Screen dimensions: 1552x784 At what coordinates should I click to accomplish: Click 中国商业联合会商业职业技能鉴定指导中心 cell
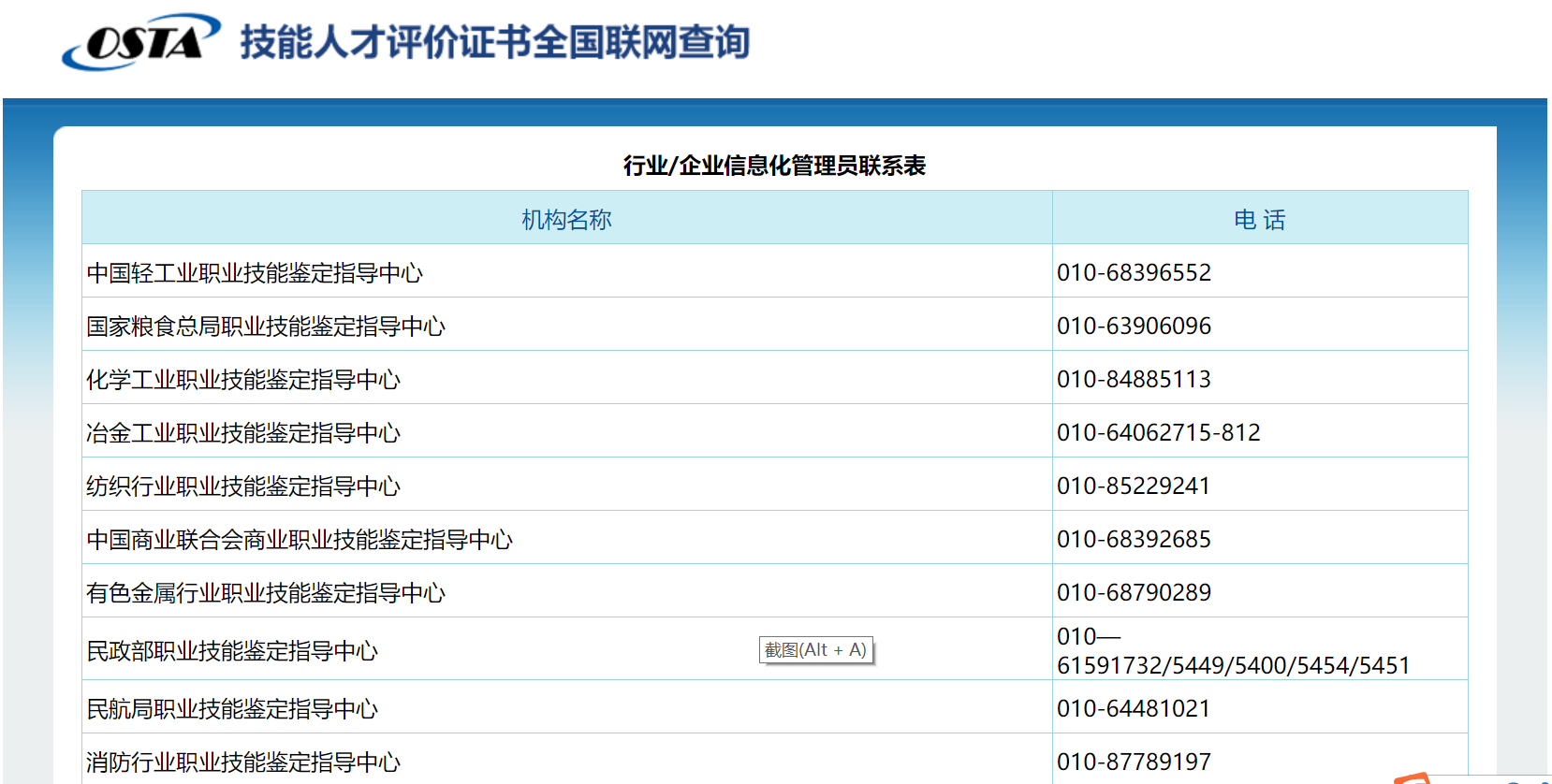pyautogui.click(x=300, y=540)
